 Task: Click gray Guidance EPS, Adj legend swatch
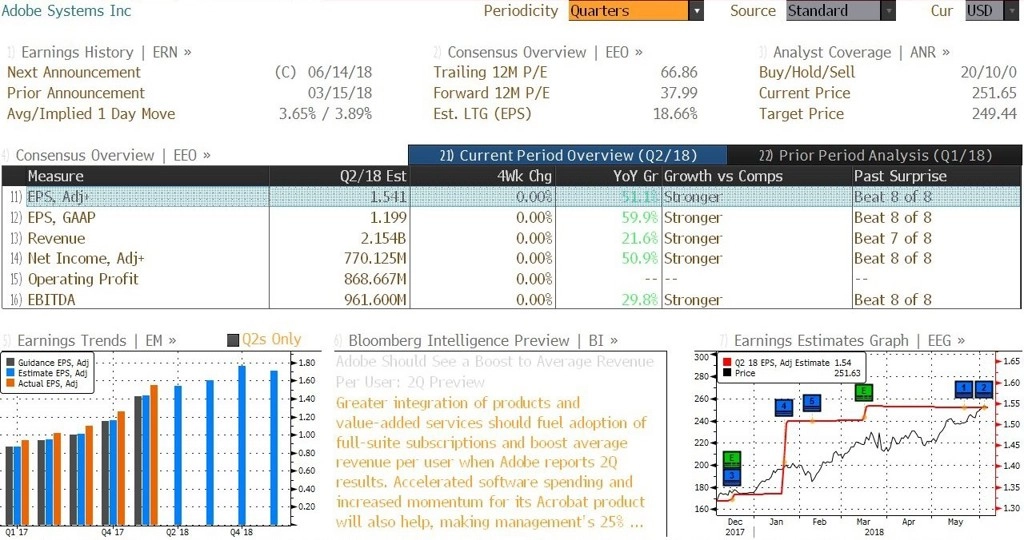point(10,362)
